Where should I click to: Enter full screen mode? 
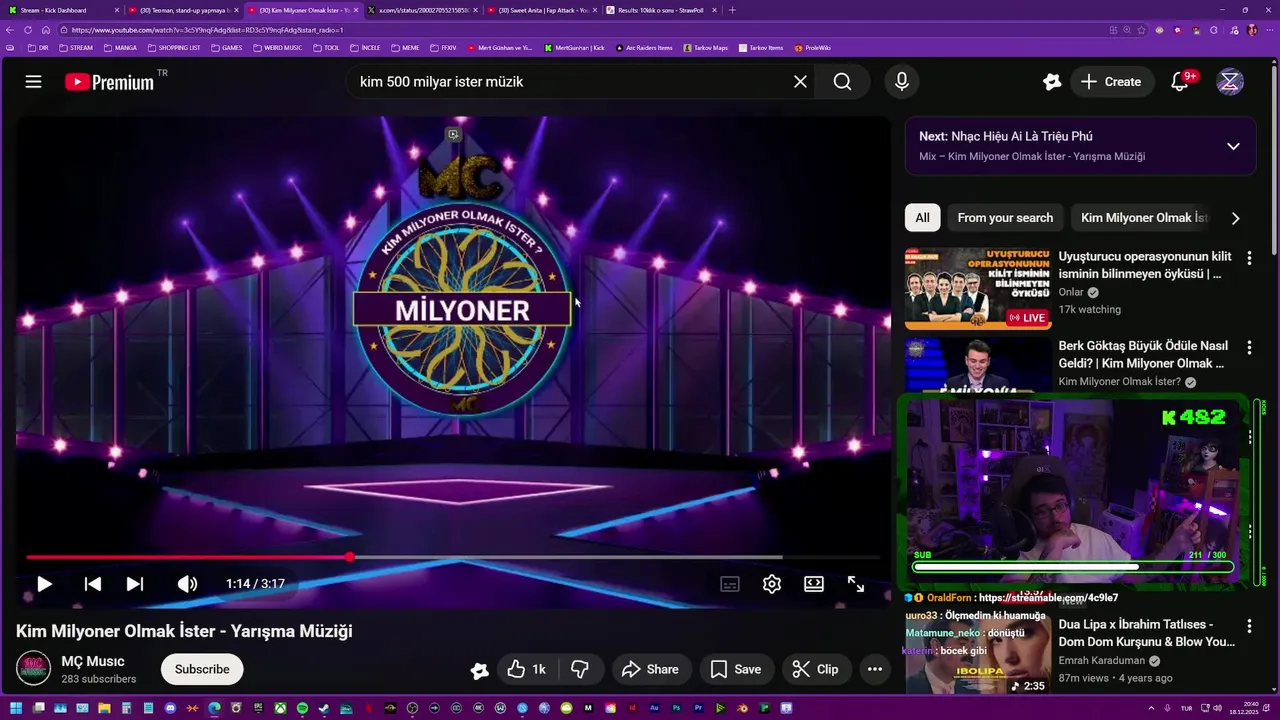point(856,584)
